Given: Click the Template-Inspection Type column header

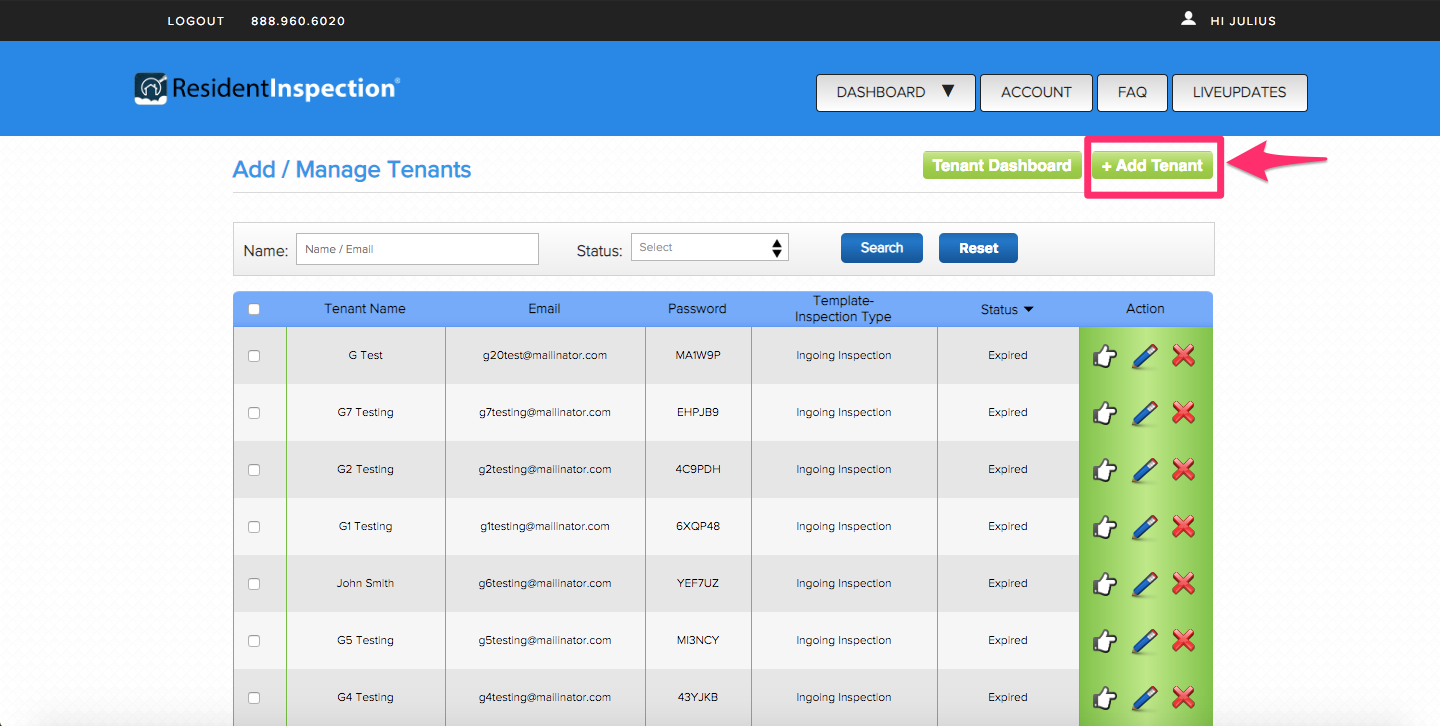Looking at the screenshot, I should point(843,309).
